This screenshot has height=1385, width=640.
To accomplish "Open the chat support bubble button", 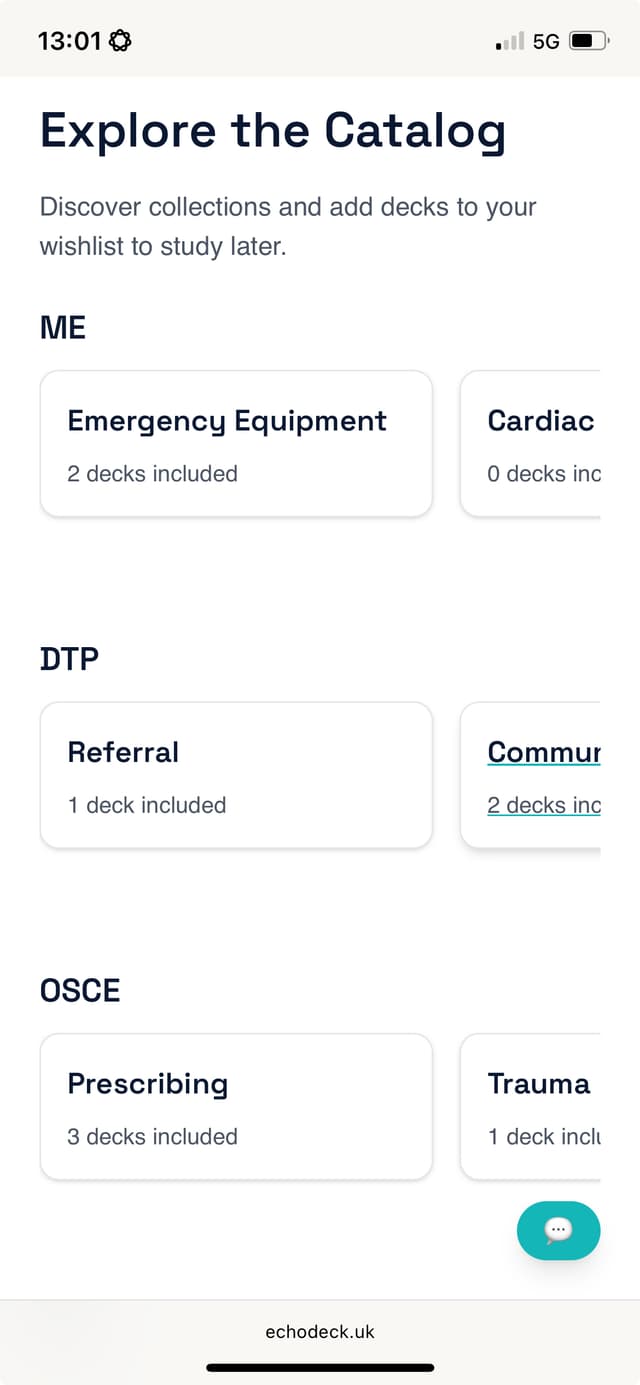I will click(x=558, y=1230).
